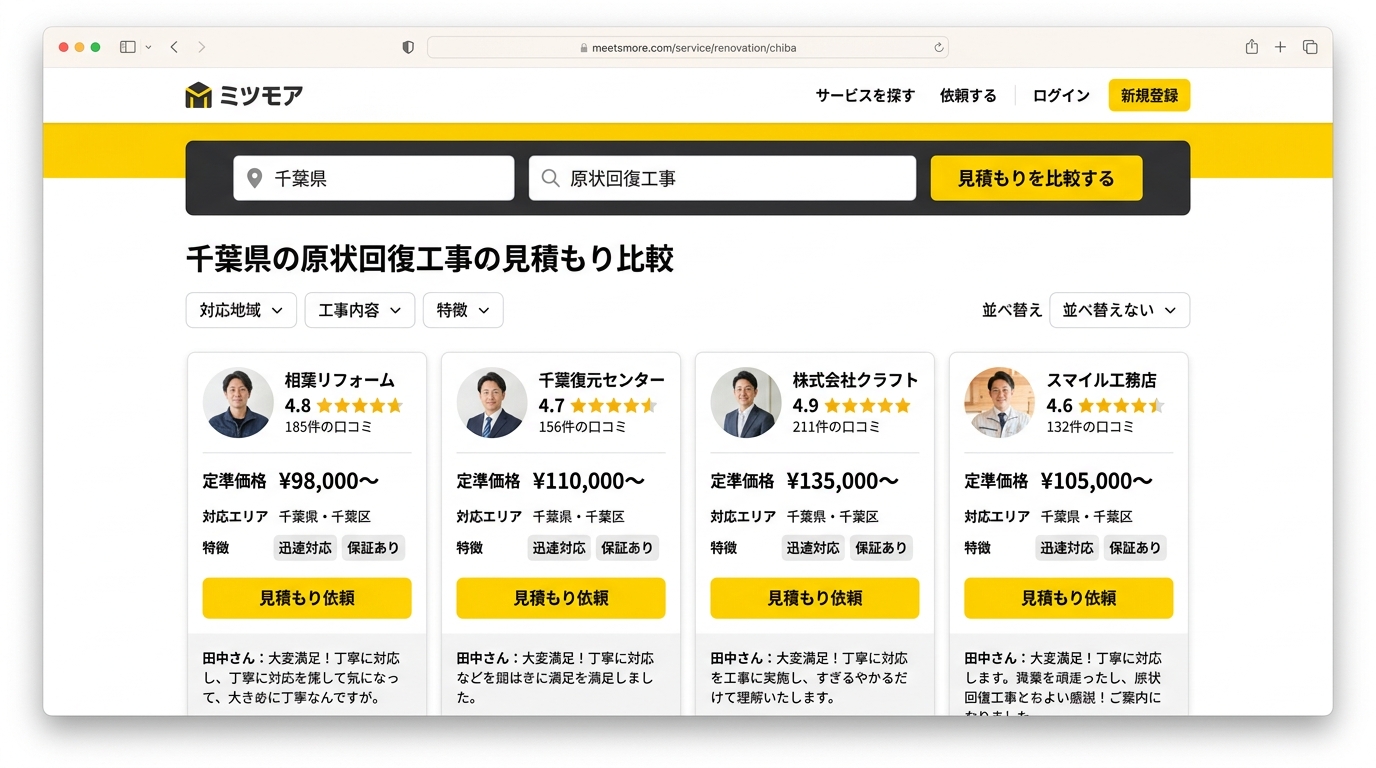Click 見積もり依頼 on the スマイル工務店 card
The width and height of the screenshot is (1376, 768).
(1069, 598)
